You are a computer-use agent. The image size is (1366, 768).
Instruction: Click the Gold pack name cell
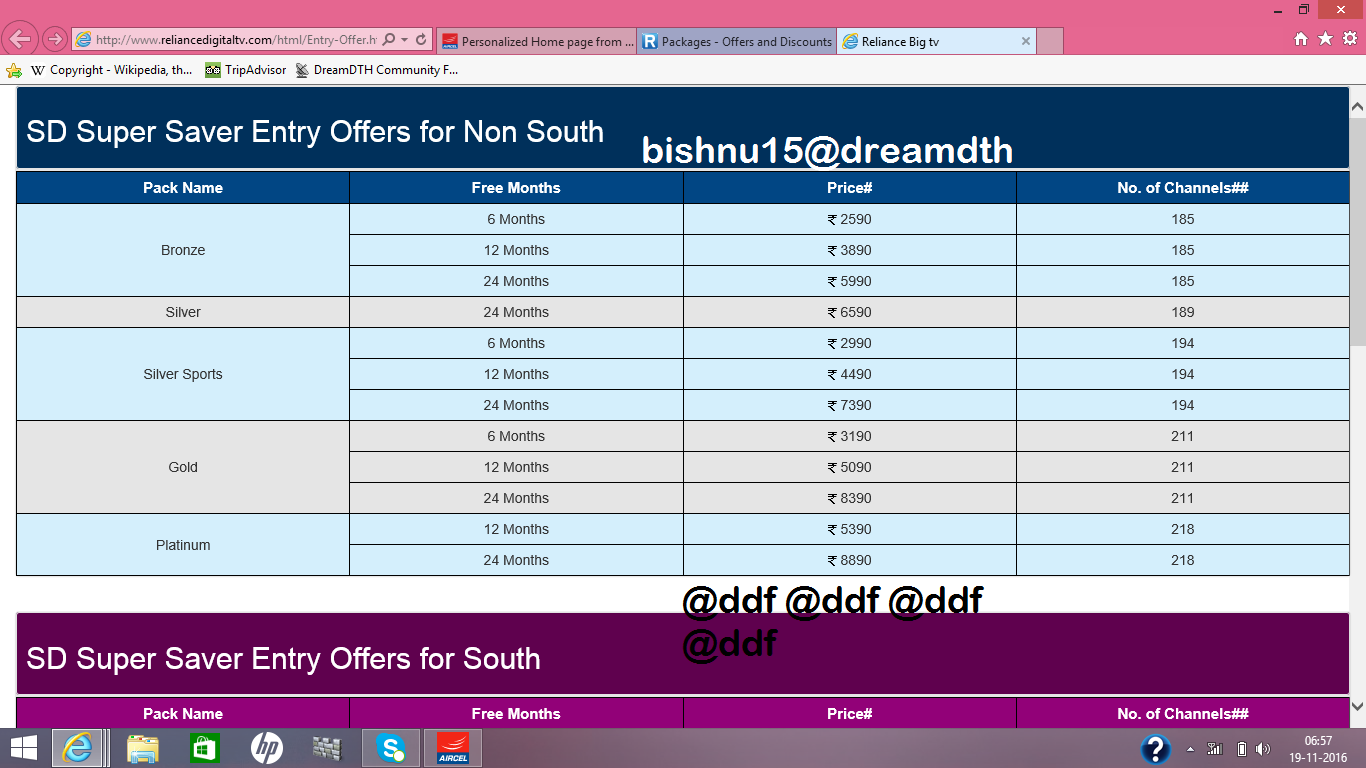point(183,467)
